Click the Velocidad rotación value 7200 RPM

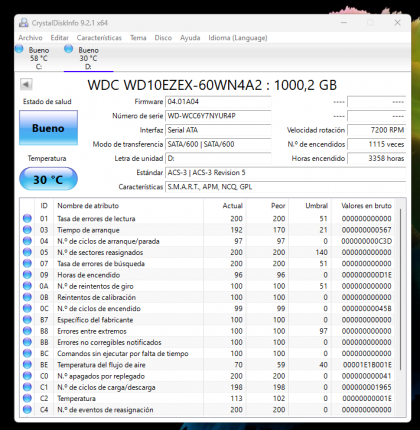pos(376,130)
